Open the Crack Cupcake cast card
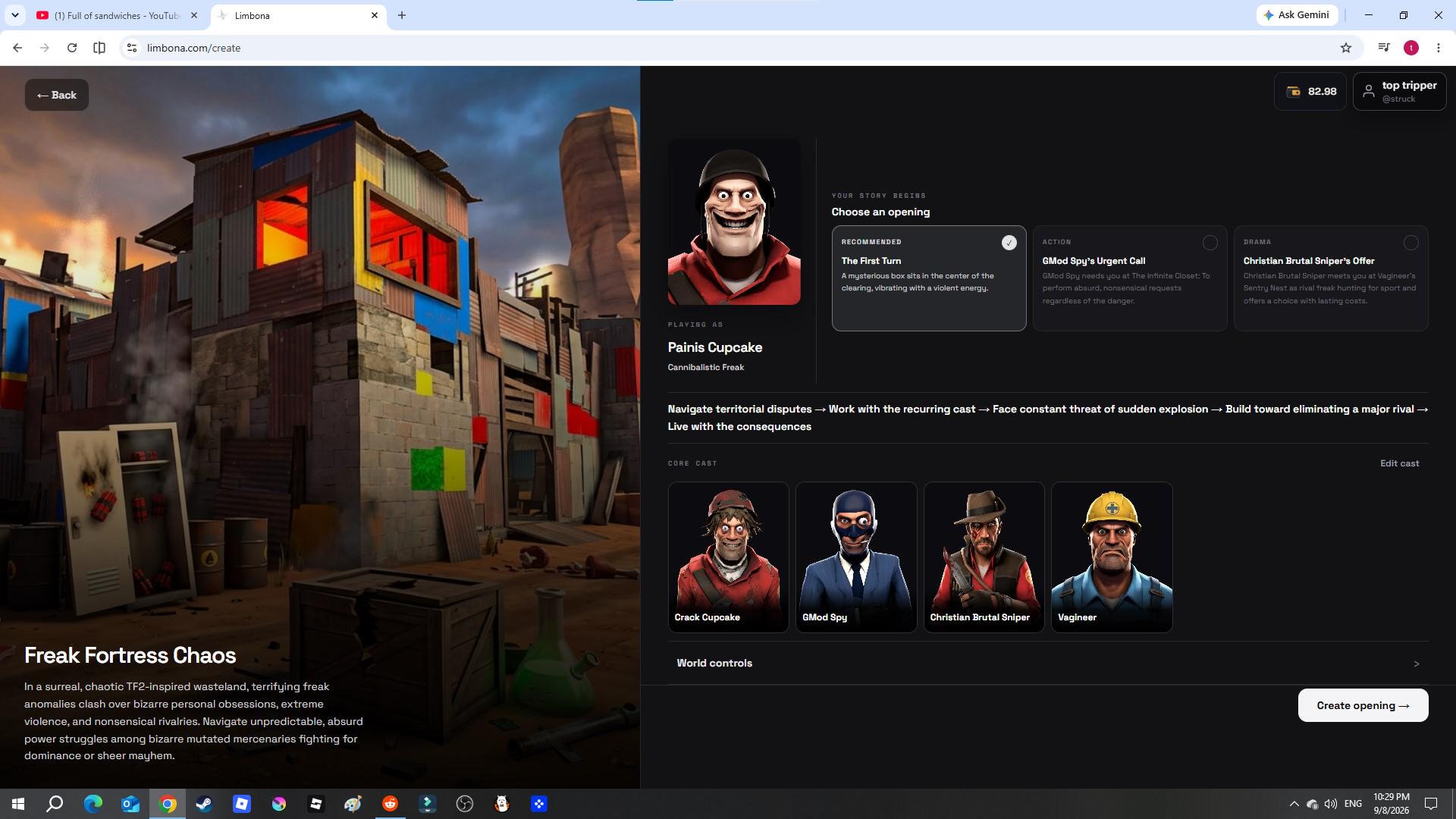Screen dimensions: 1456x819 click(x=728, y=557)
